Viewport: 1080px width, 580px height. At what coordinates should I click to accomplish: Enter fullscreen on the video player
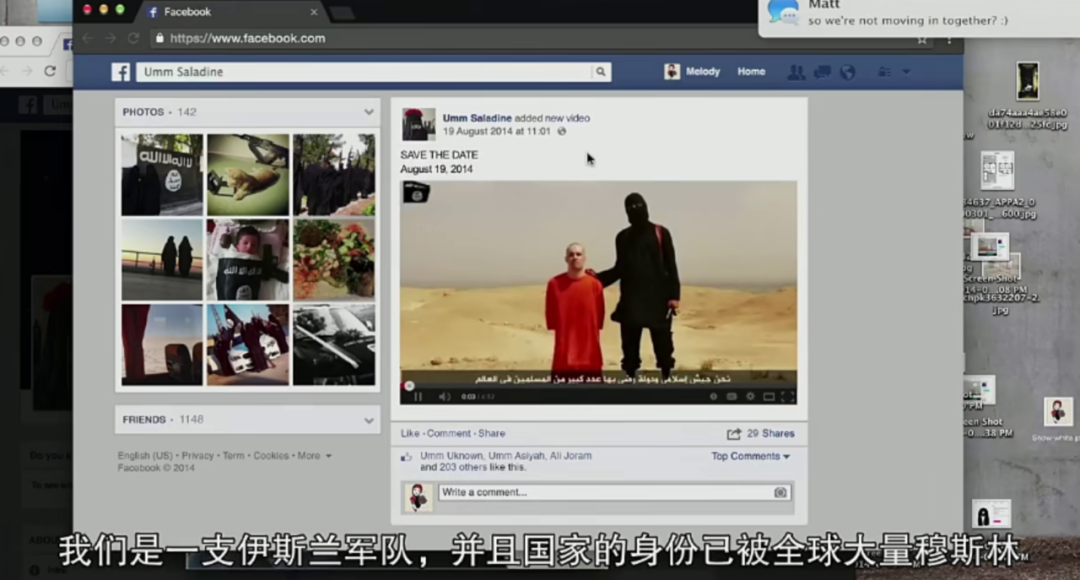point(787,396)
